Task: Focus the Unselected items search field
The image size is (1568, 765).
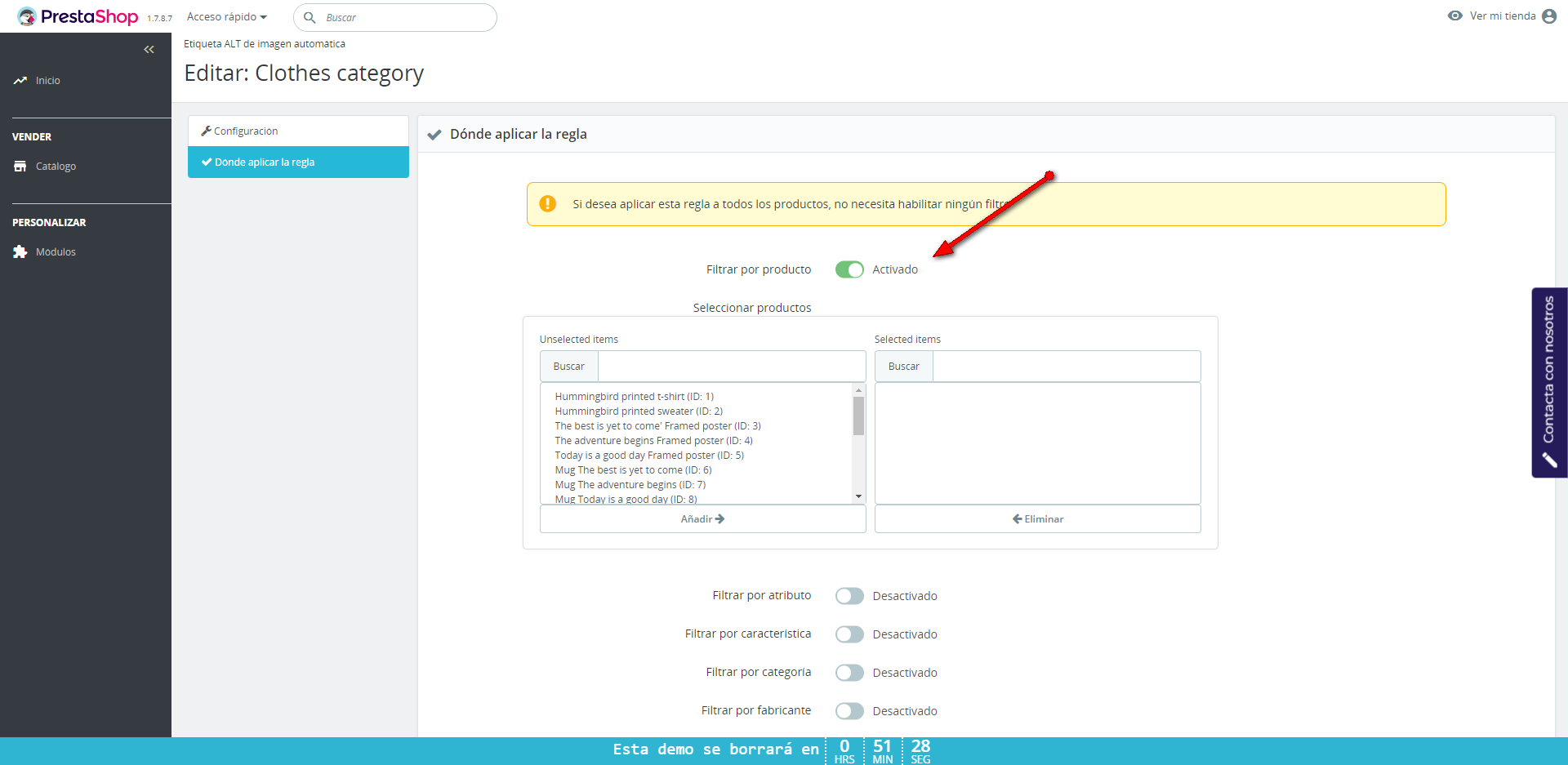Action: (x=732, y=367)
